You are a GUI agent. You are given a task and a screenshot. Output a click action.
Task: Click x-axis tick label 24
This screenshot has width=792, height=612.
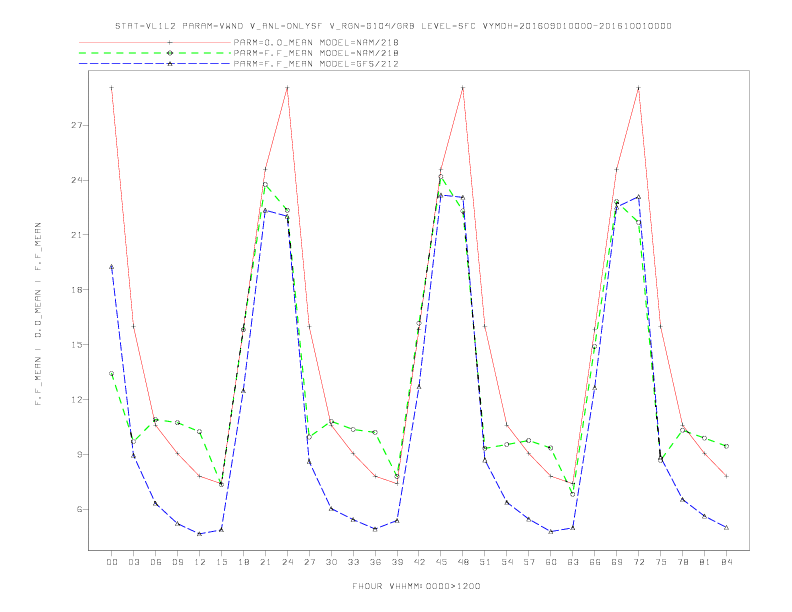click(x=287, y=562)
